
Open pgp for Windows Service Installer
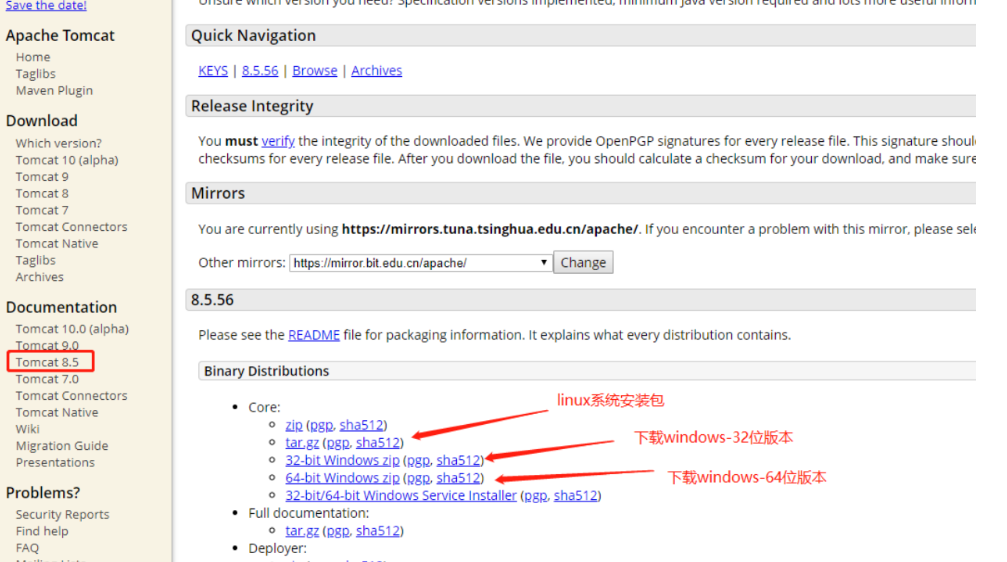(536, 496)
